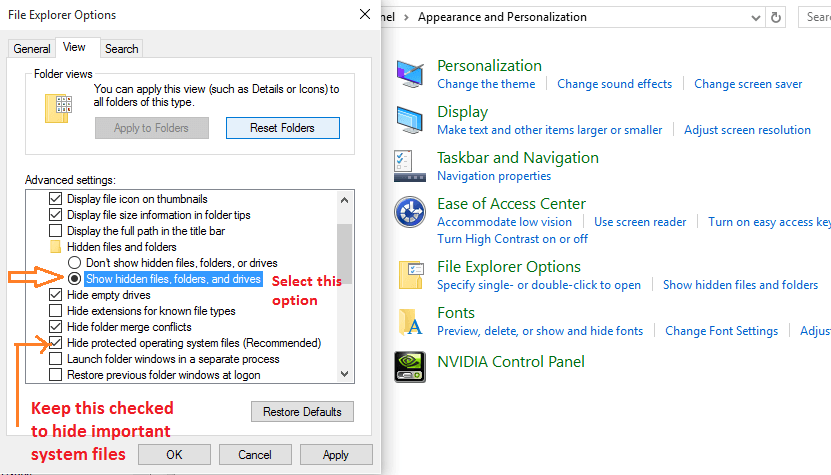Click the folder views icon in dialog

58,109
